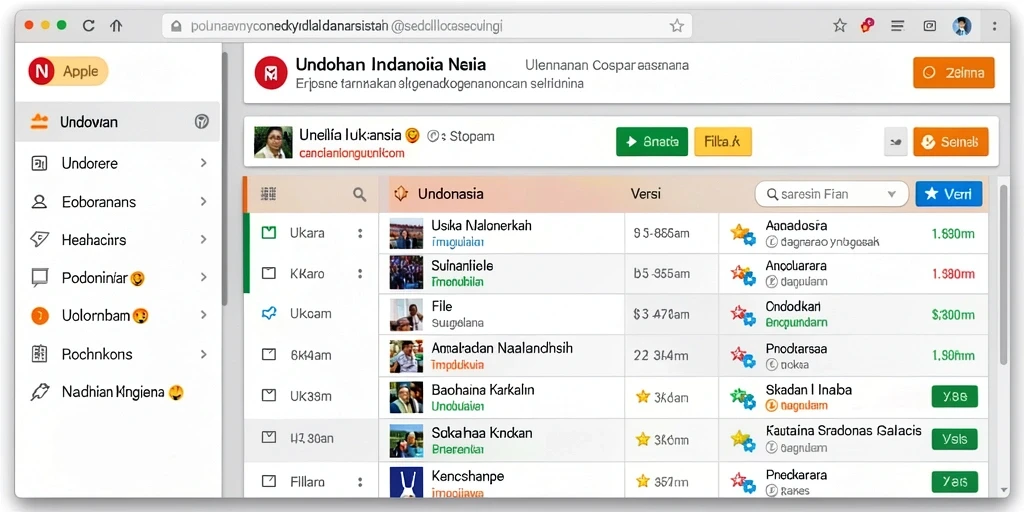Click the Baohaina Karkalin row title
The image size is (1024, 512).
(483, 390)
